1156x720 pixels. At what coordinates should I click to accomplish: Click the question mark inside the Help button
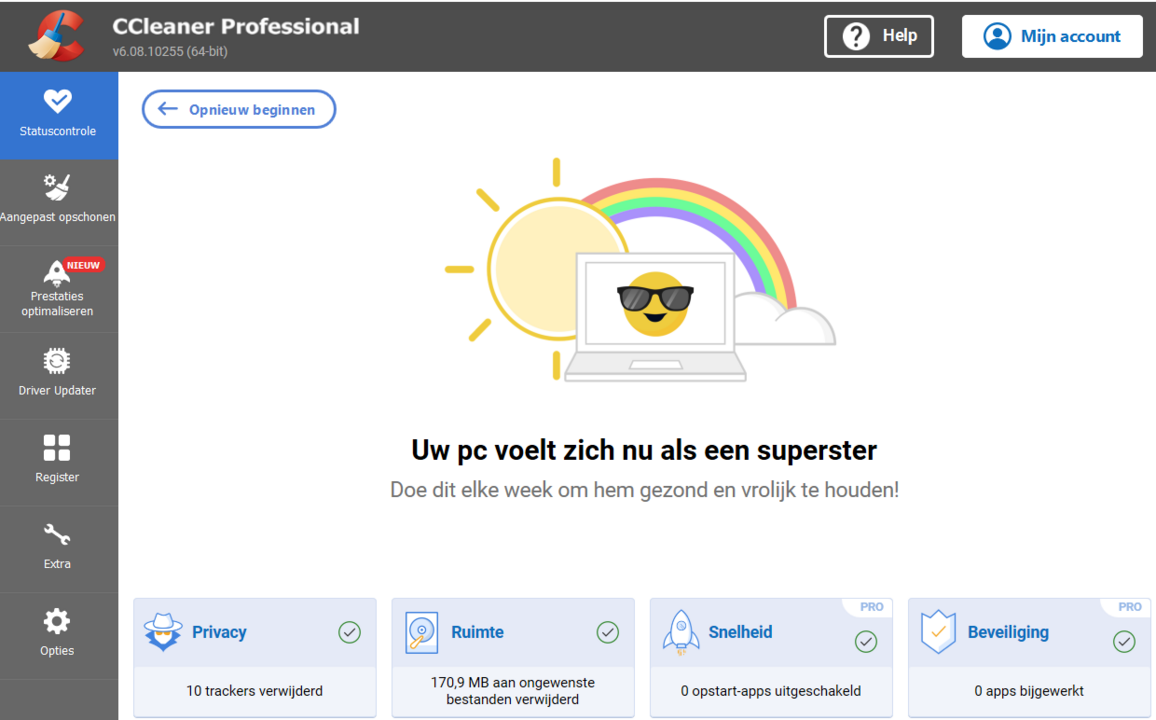[x=857, y=35]
